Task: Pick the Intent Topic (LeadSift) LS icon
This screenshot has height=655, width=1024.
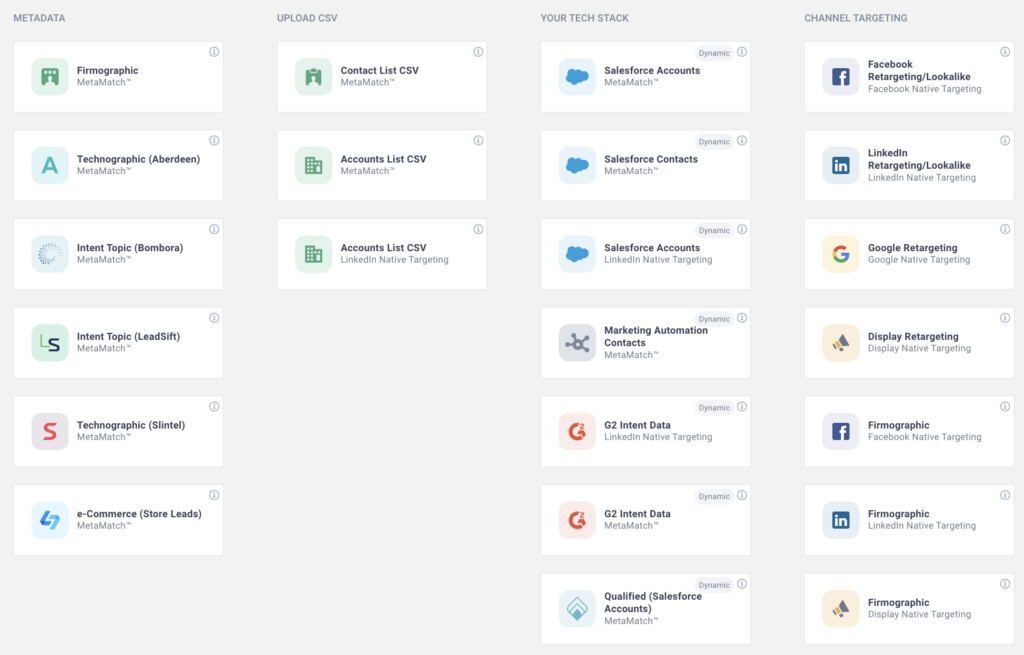Action: pos(50,343)
